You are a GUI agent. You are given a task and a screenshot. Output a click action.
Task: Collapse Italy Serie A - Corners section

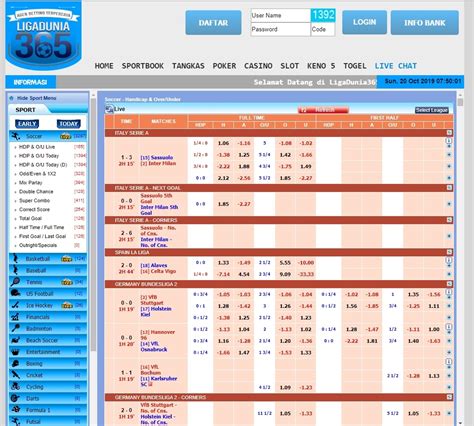[x=449, y=220]
